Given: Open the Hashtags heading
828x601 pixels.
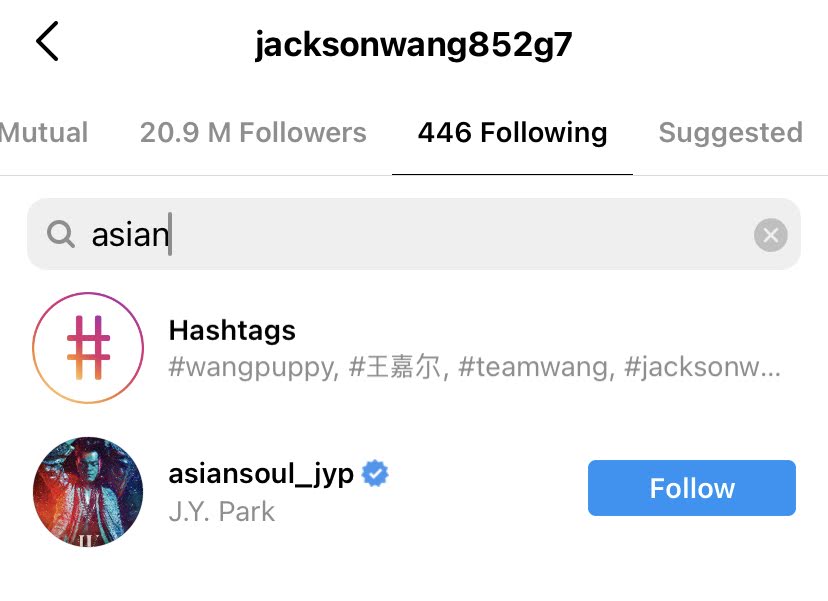Looking at the screenshot, I should pos(232,331).
